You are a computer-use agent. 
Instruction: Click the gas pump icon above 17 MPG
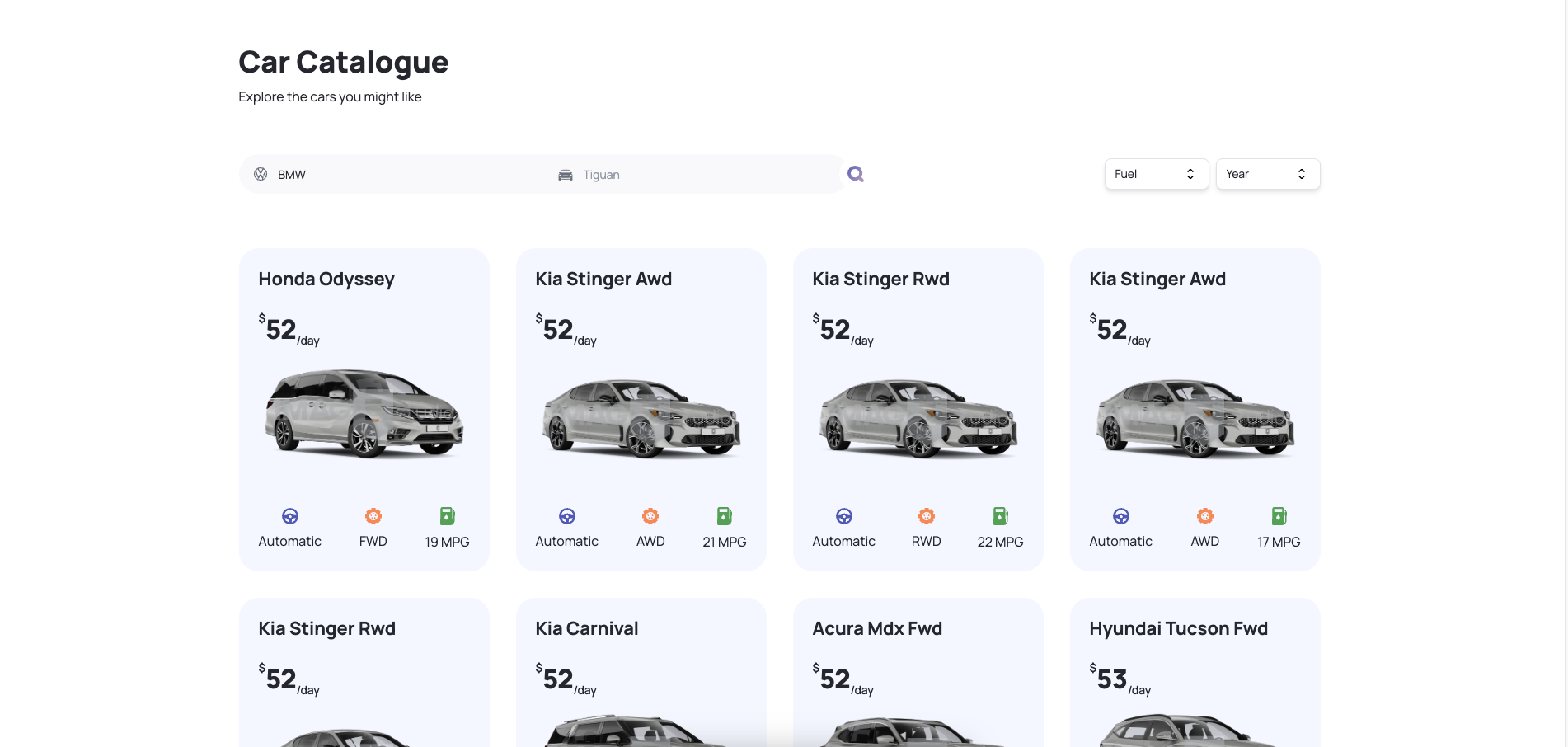(1279, 516)
